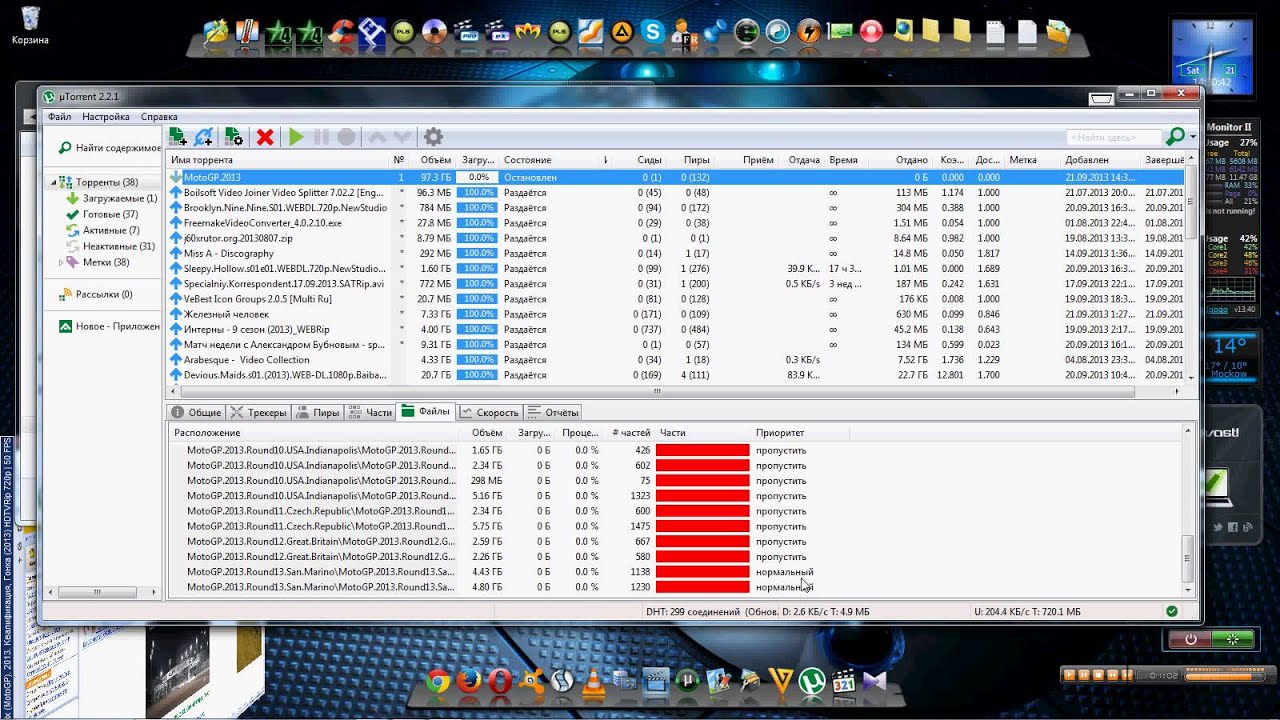
Task: Move torrent down in queue arrow
Action: pos(402,137)
